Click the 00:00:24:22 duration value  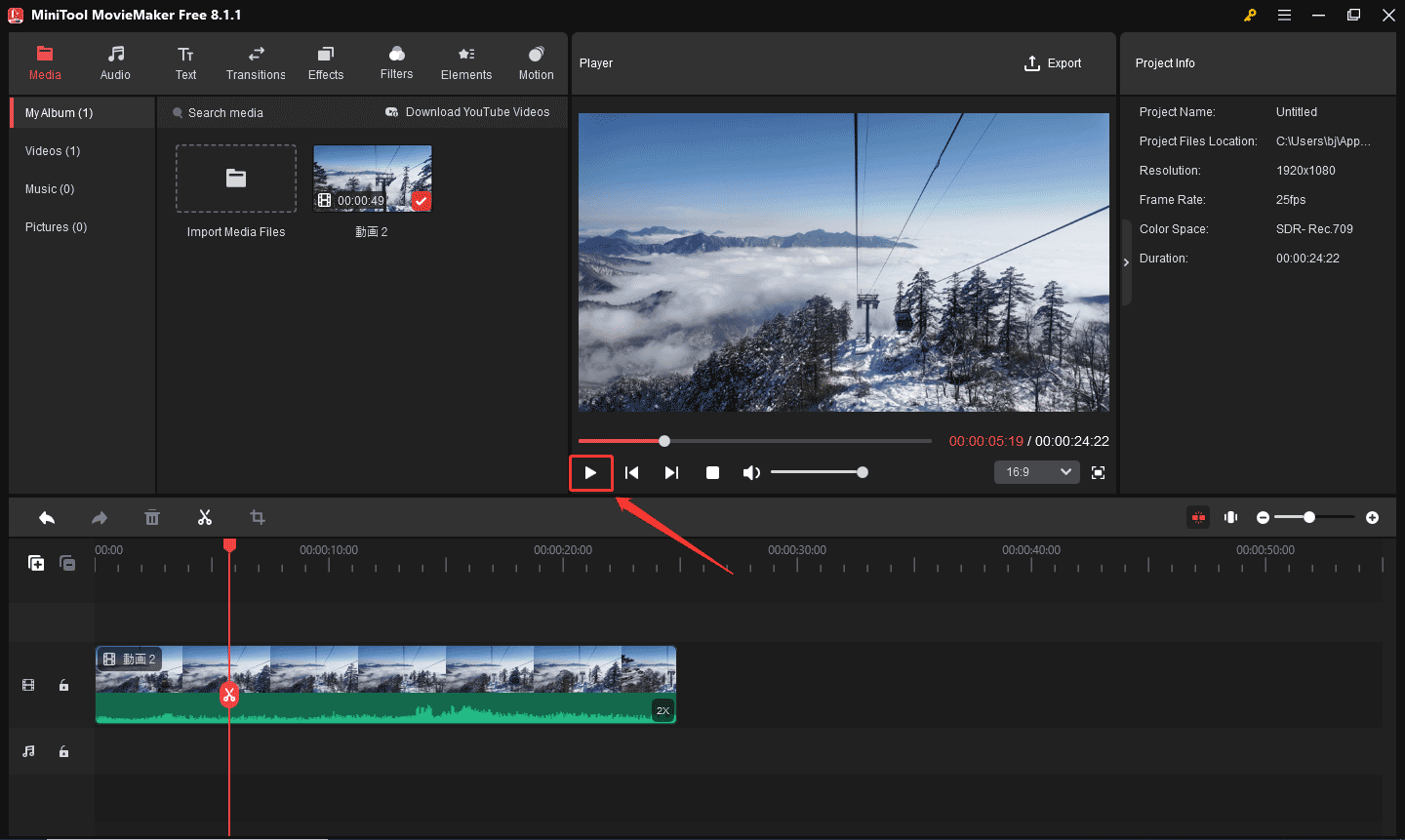(1307, 259)
